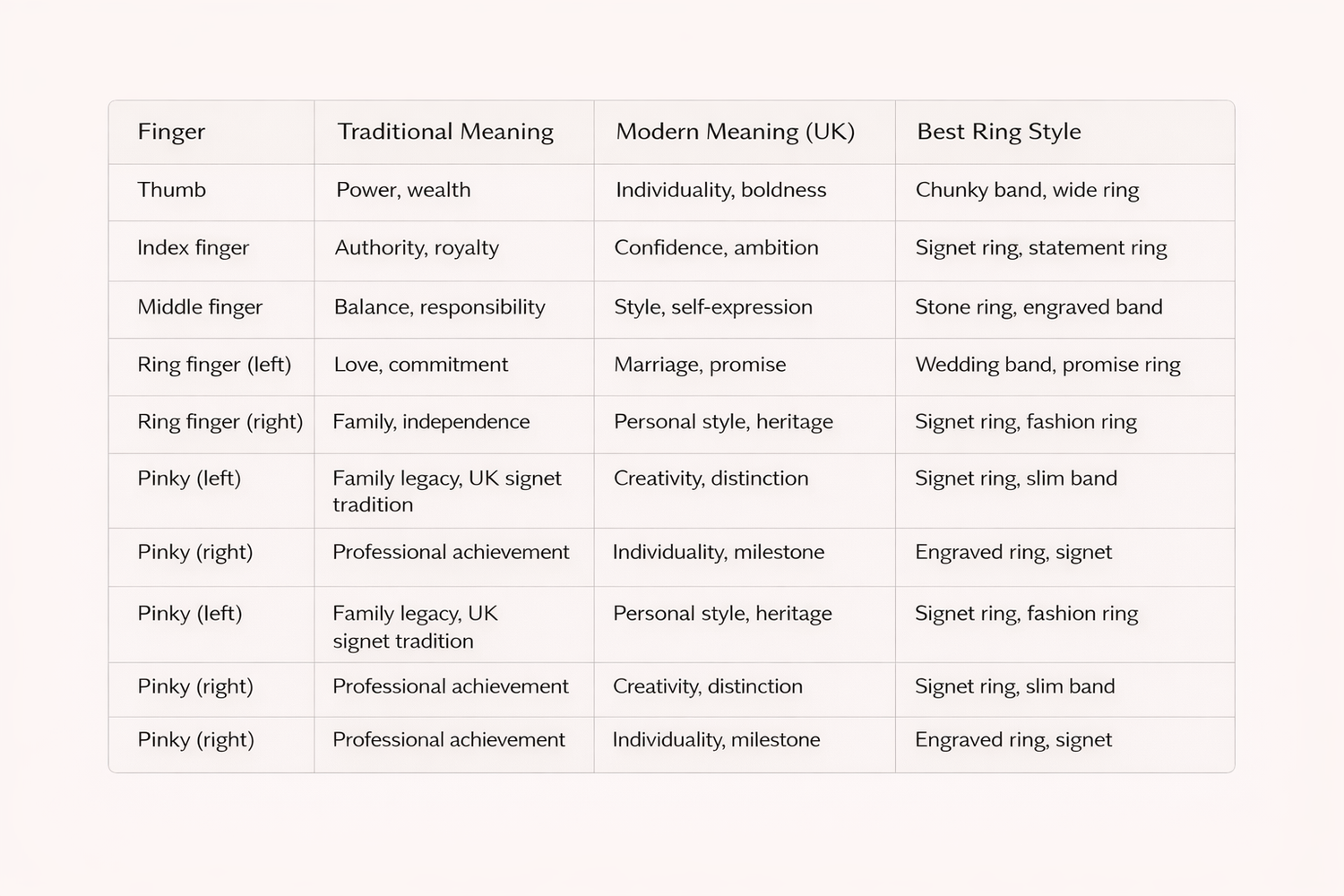Select the Family, independence cell
The image size is (1344, 896).
431,422
